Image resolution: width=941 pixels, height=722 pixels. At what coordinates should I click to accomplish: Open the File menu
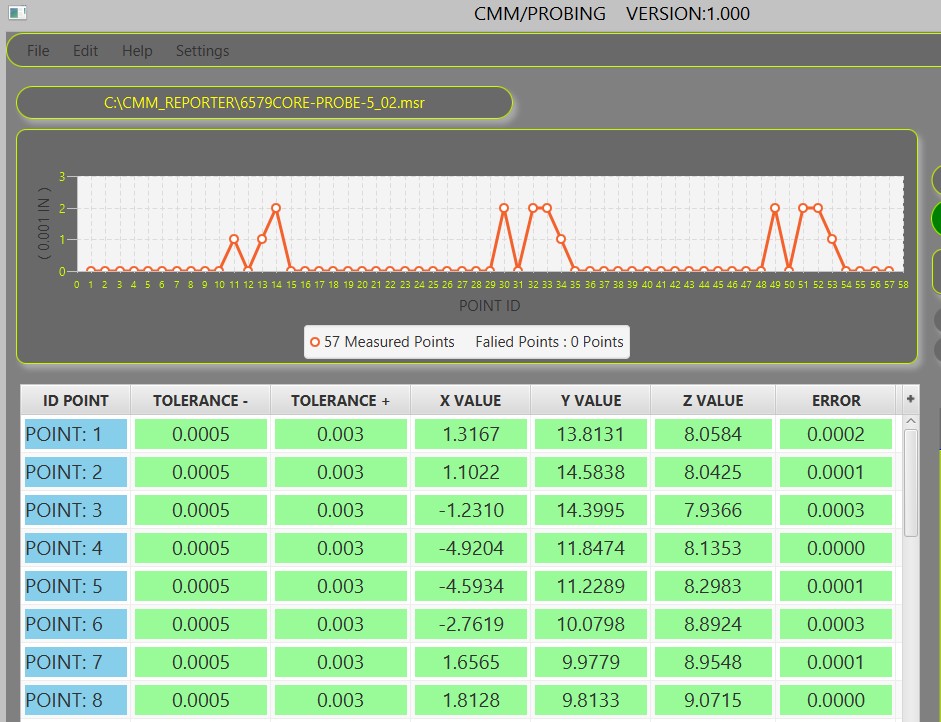[38, 51]
